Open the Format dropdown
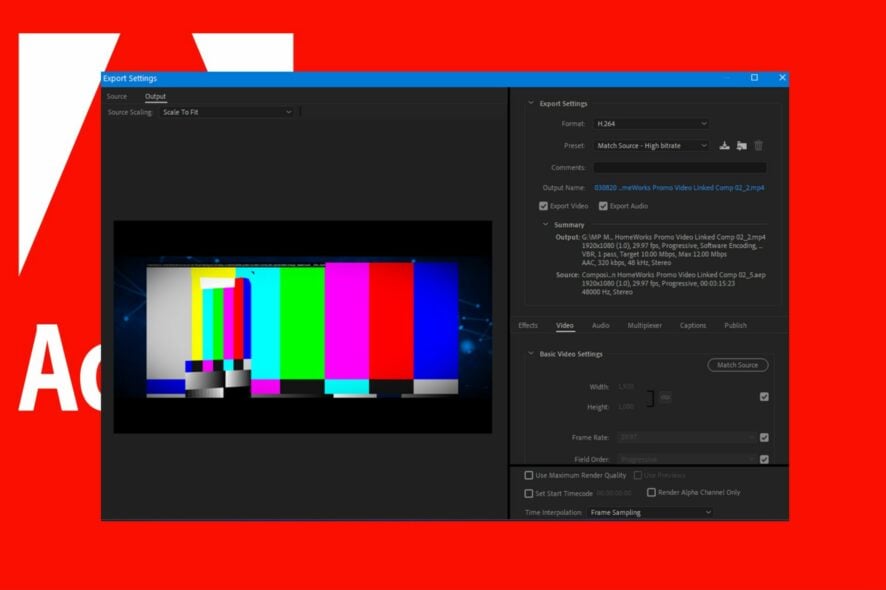 click(651, 123)
